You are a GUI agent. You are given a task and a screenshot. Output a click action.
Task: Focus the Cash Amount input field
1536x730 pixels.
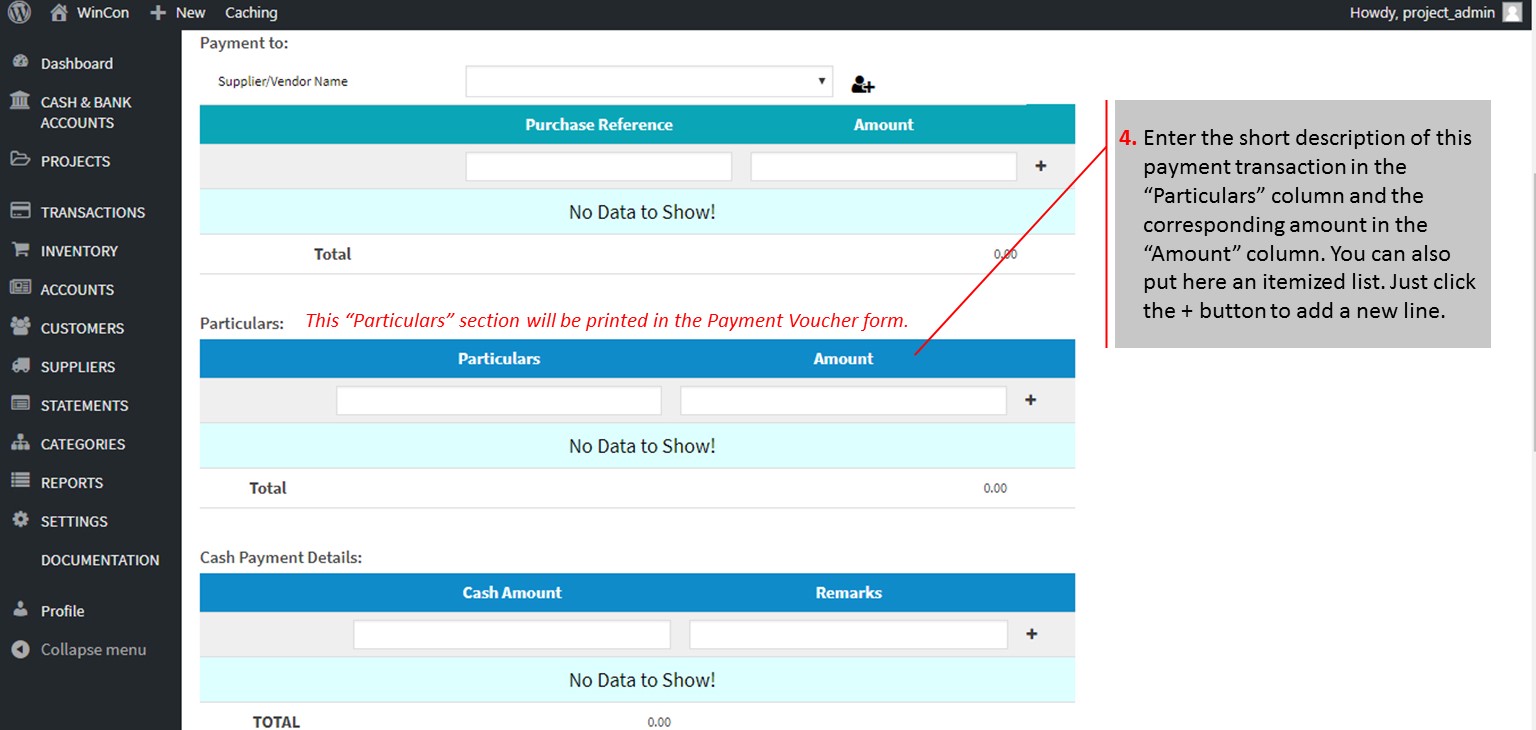tap(511, 635)
